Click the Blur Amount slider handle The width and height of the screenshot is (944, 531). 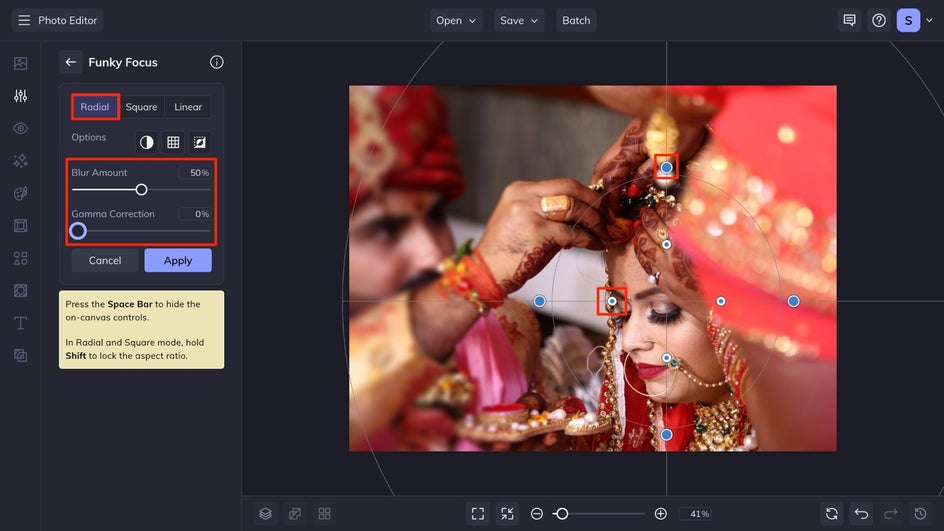tap(141, 189)
